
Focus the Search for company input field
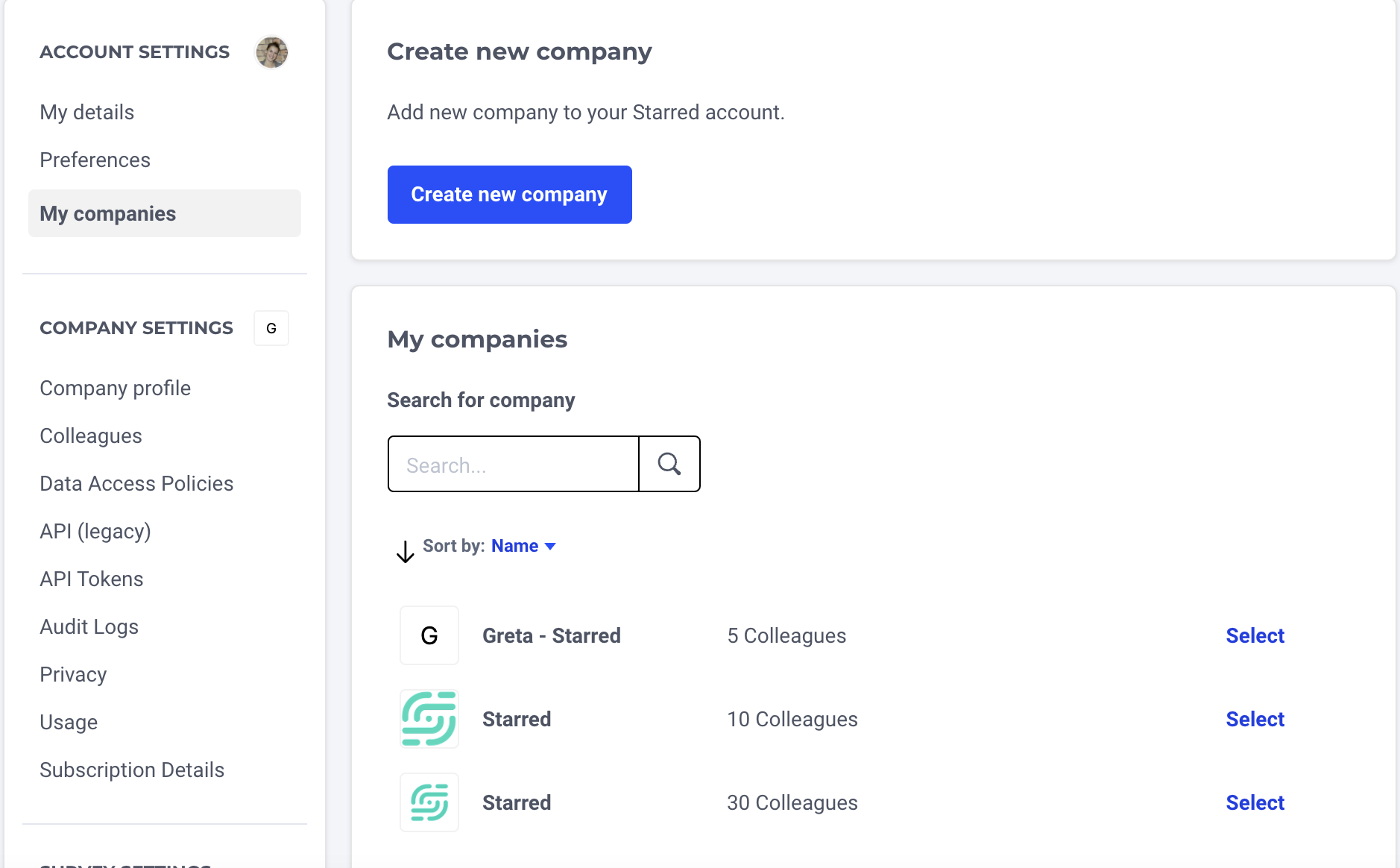pos(514,464)
